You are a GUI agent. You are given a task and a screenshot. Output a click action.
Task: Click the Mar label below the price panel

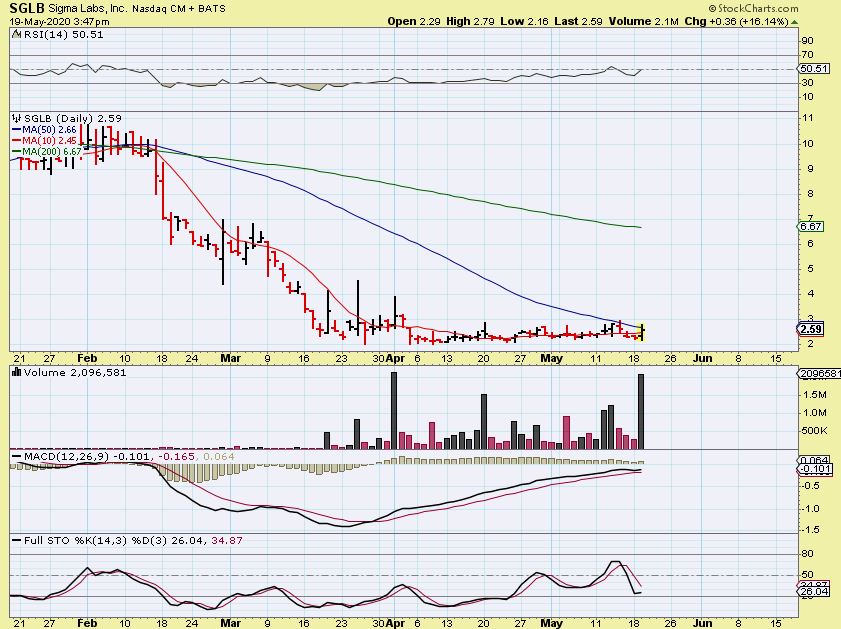[230, 358]
